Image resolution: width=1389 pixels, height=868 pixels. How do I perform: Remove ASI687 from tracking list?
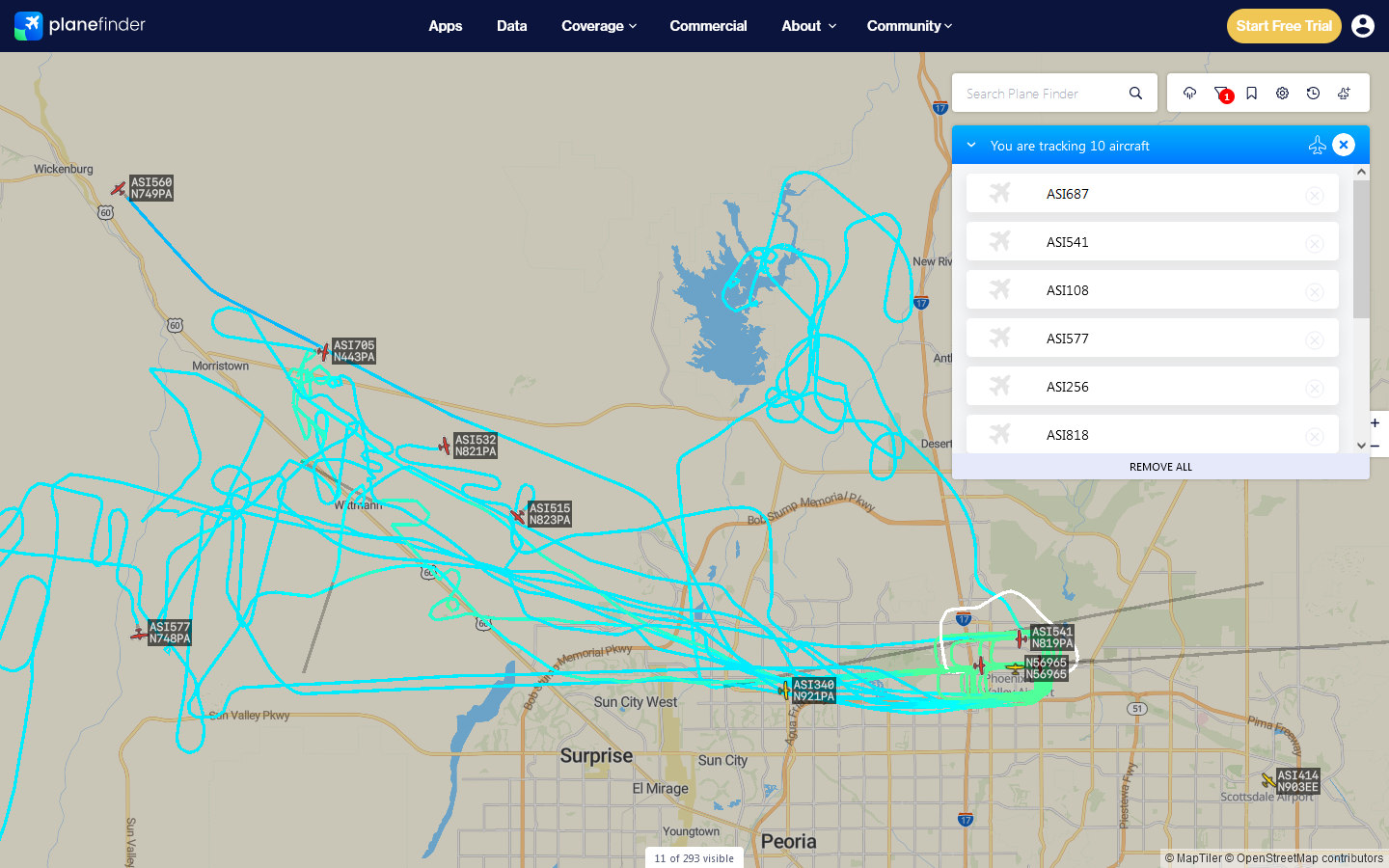1314,195
